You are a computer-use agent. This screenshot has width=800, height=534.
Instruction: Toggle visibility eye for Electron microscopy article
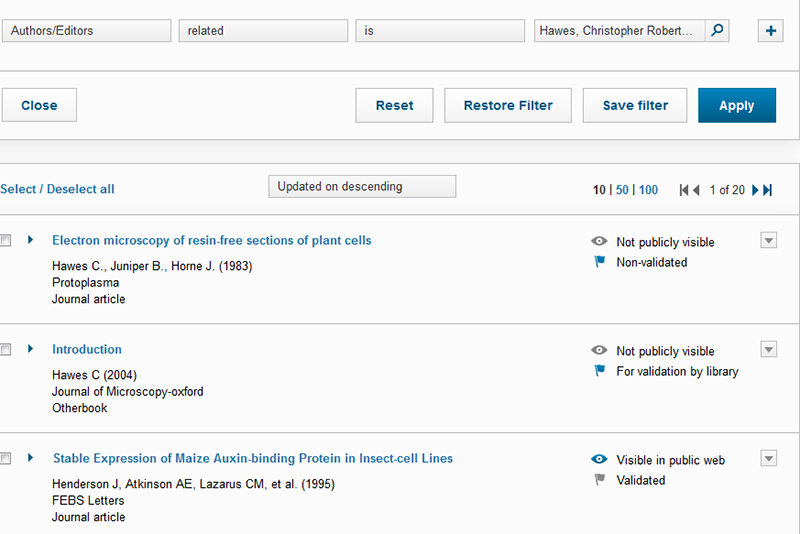[x=600, y=242]
